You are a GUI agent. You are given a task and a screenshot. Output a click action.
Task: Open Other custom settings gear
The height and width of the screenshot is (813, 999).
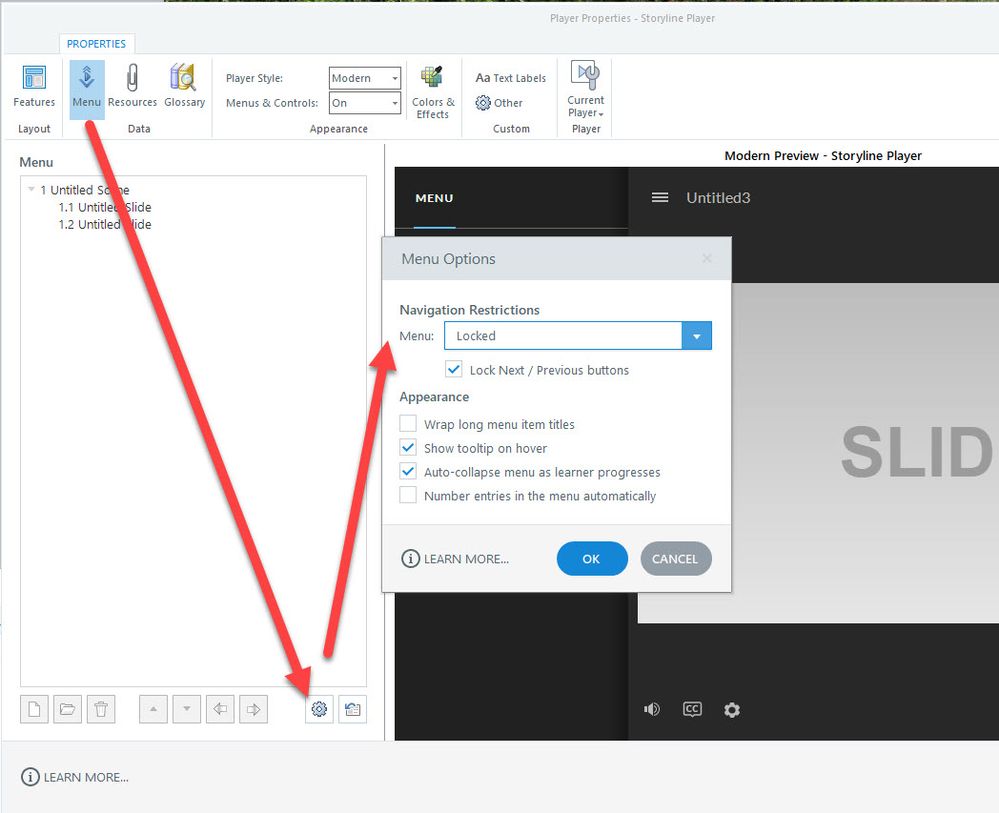[499, 103]
